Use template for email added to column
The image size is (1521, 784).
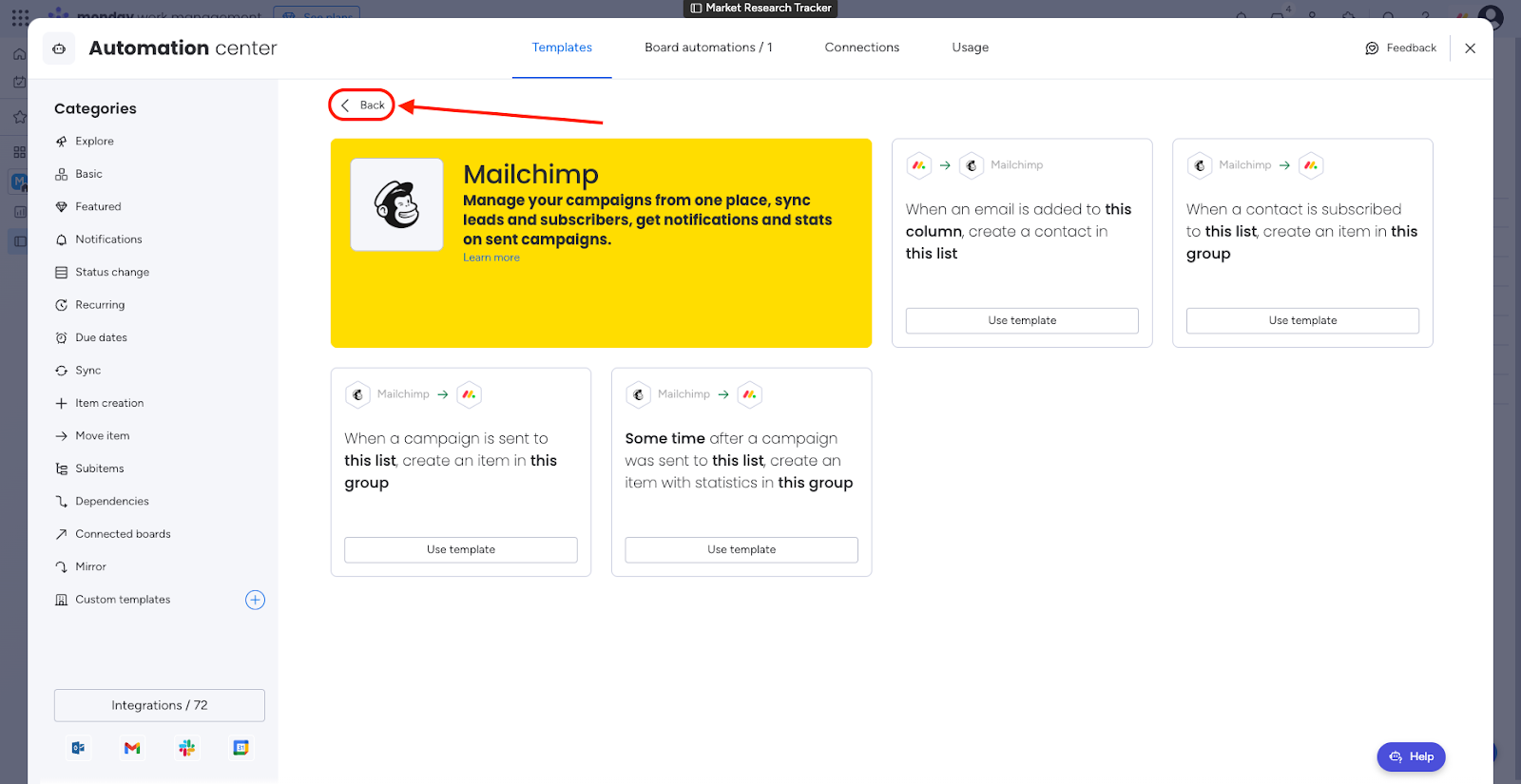coord(1022,320)
